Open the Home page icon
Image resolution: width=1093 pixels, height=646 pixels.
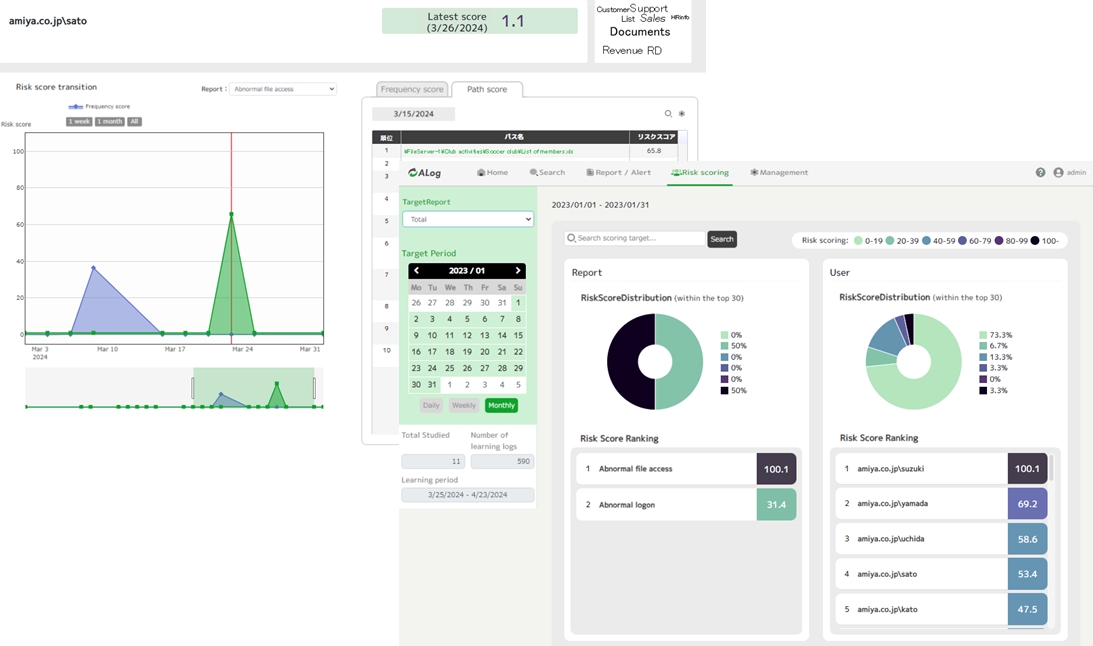[x=481, y=172]
